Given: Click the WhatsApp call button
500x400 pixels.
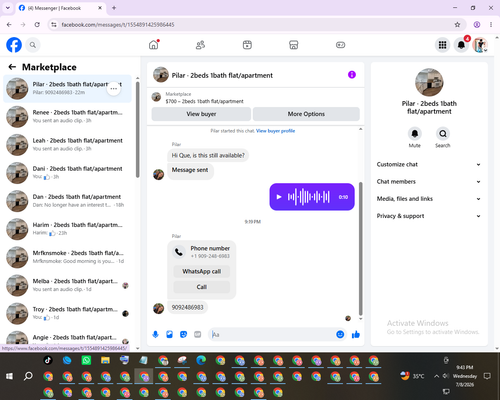Looking at the screenshot, I should [202, 271].
